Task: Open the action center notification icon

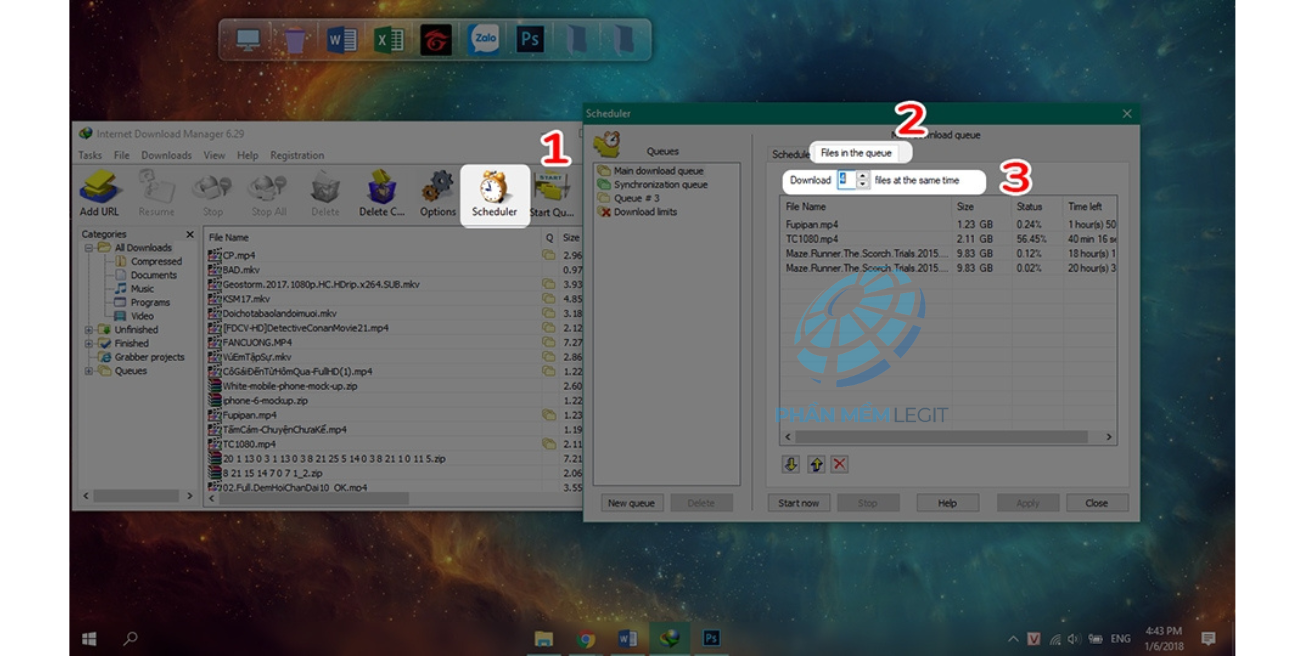Action: coord(1208,638)
